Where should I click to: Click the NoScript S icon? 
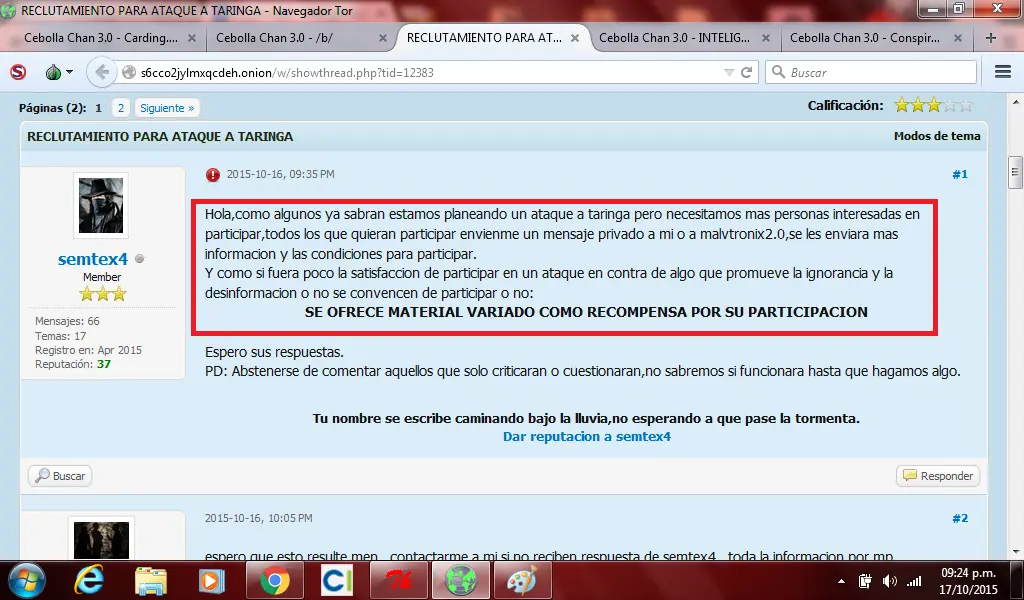click(18, 72)
